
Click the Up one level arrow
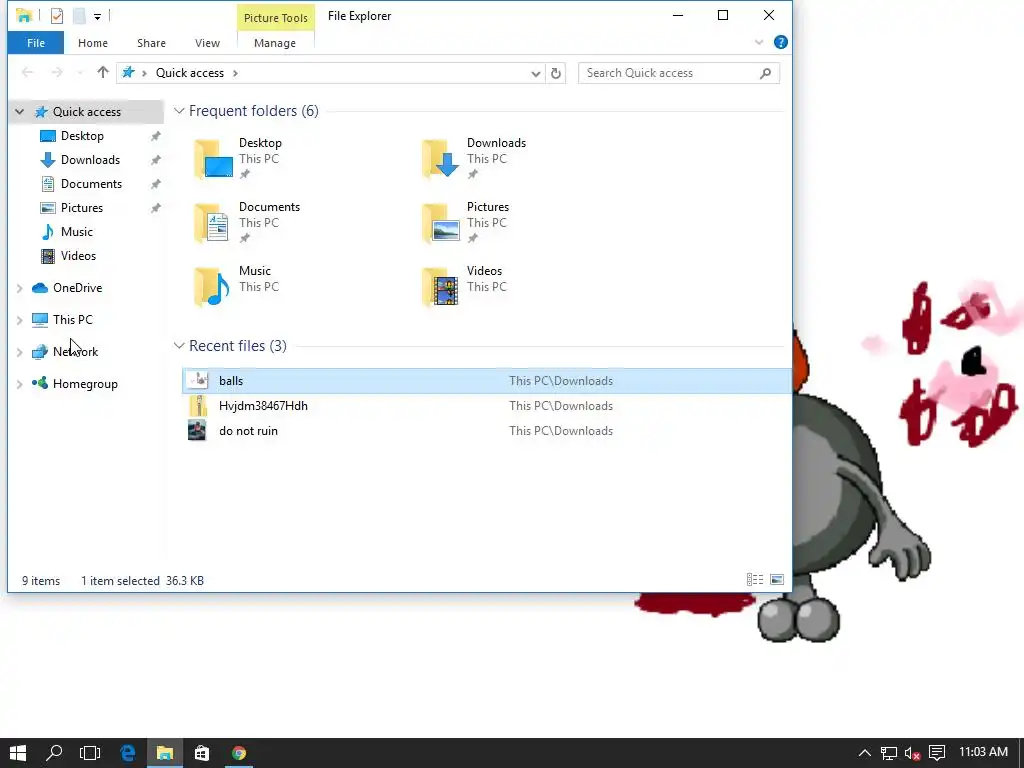point(103,72)
